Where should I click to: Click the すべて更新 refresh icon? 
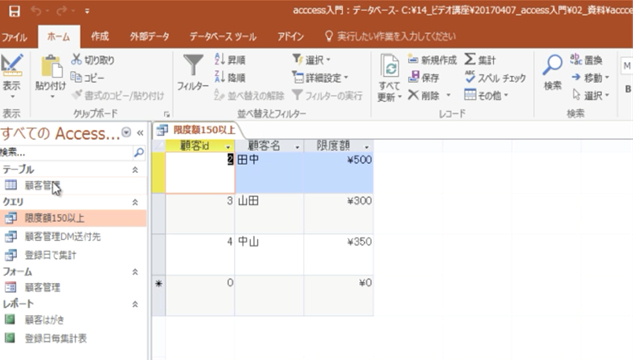point(389,66)
